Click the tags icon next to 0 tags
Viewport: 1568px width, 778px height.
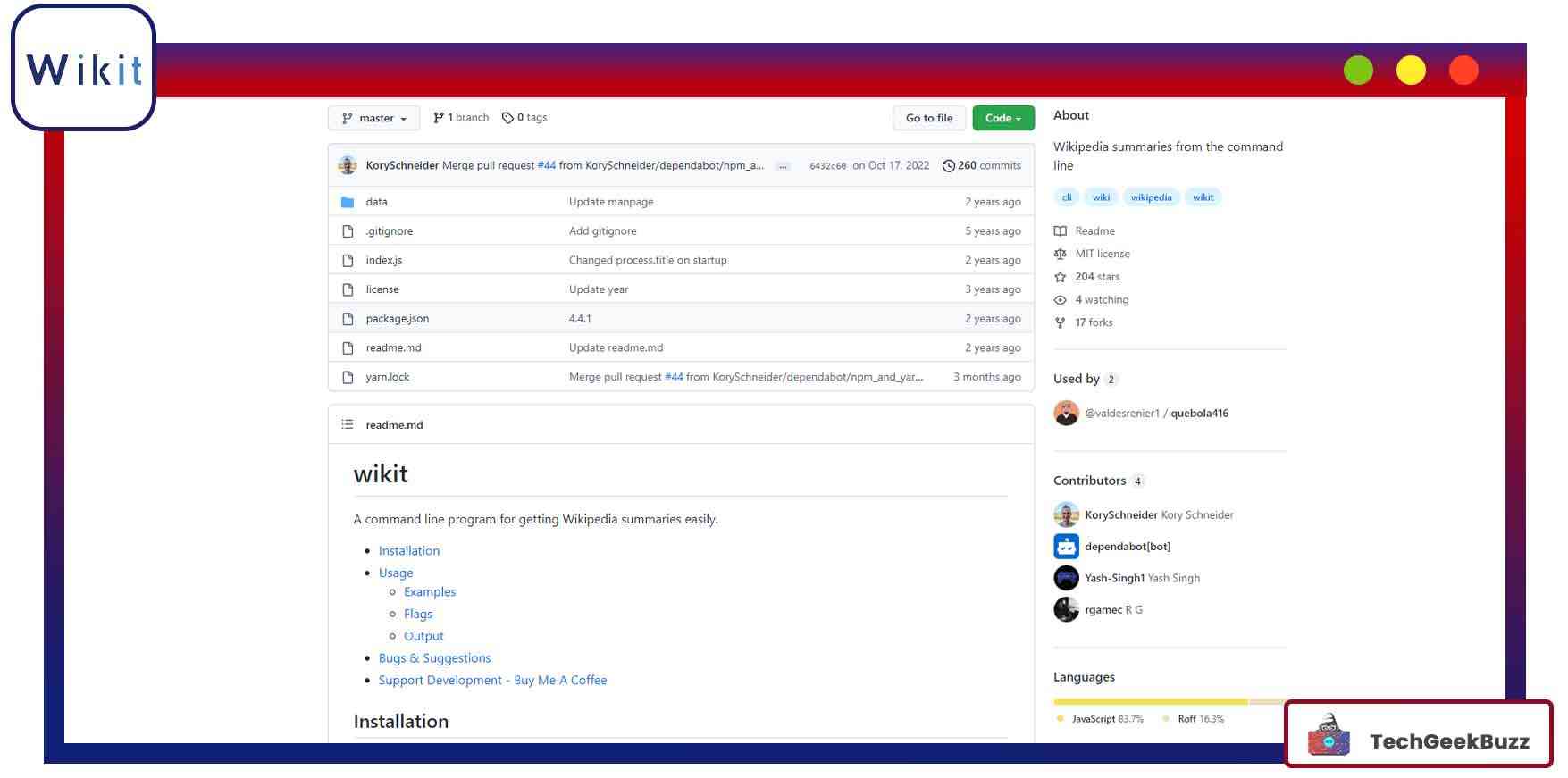507,118
